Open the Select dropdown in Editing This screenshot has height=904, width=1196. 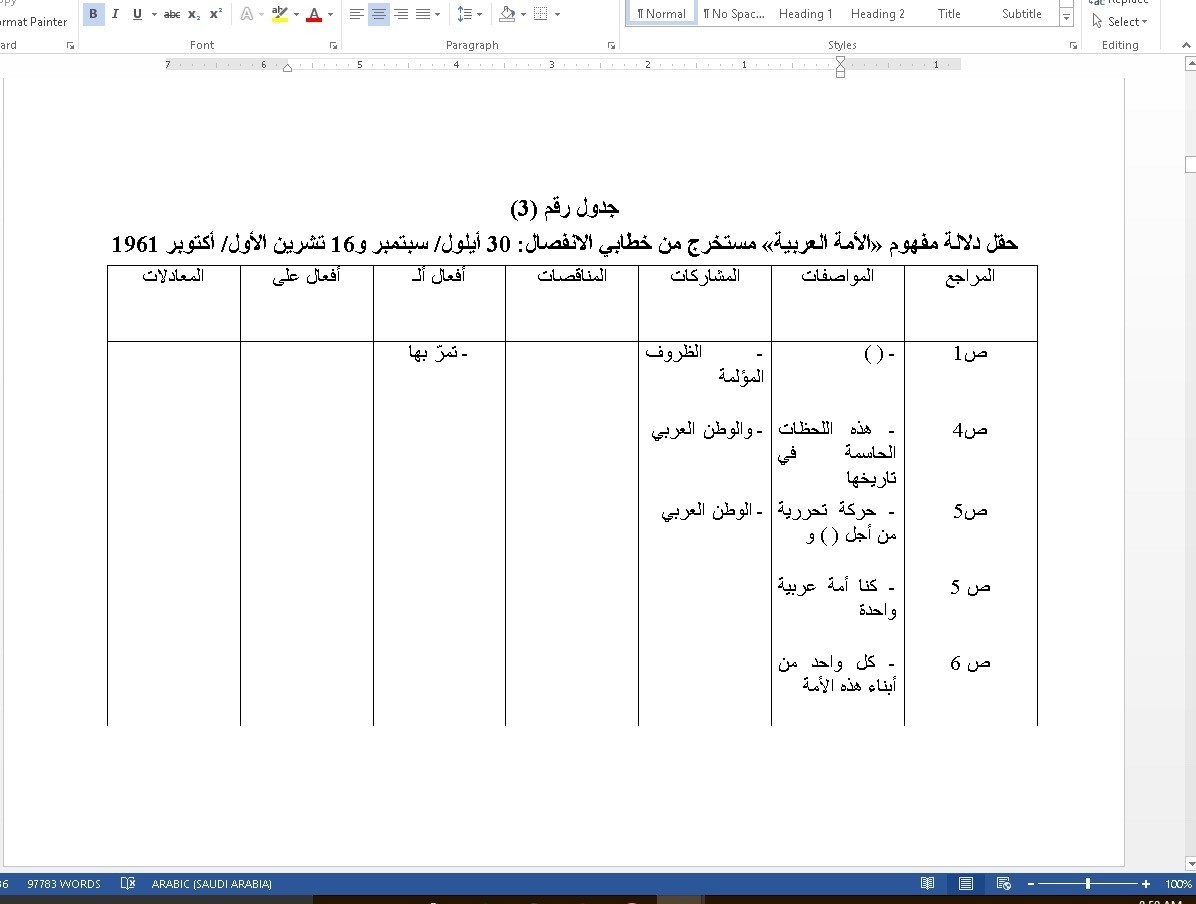coord(1120,22)
